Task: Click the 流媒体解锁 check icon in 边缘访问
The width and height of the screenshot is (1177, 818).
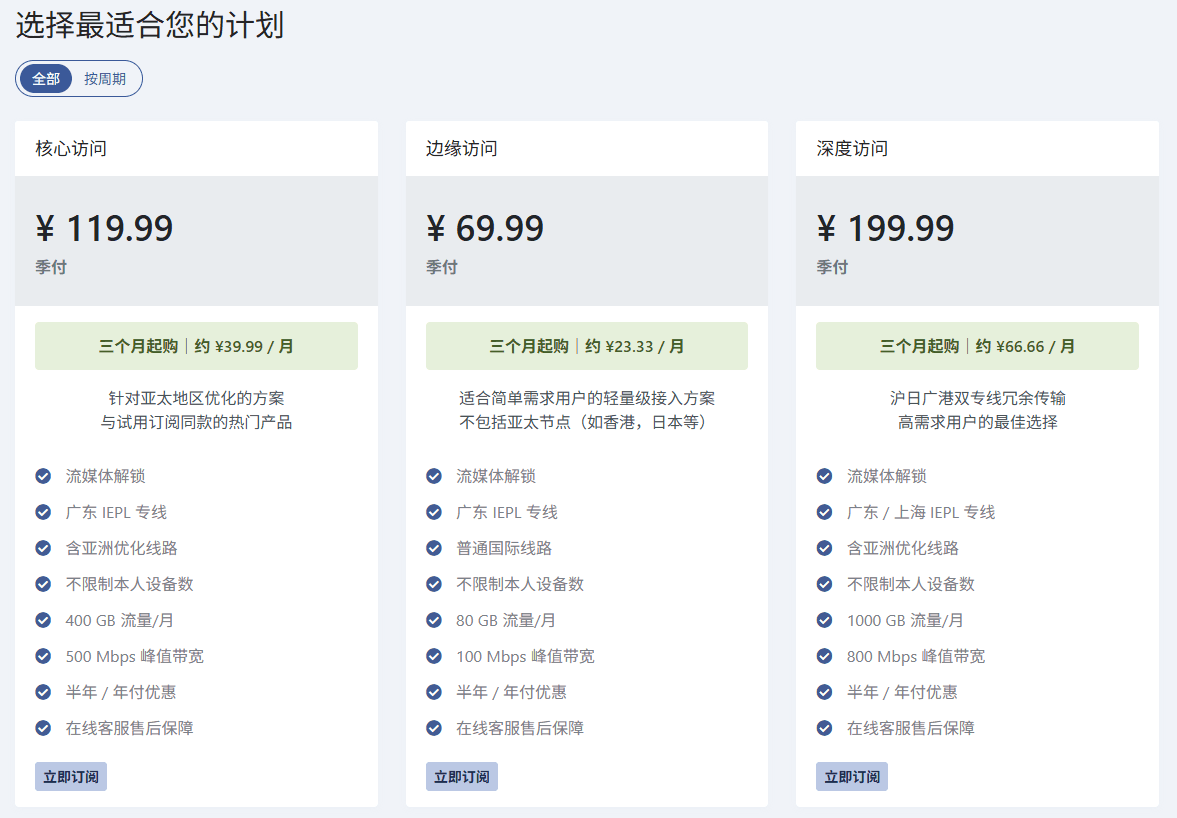Action: (x=434, y=476)
